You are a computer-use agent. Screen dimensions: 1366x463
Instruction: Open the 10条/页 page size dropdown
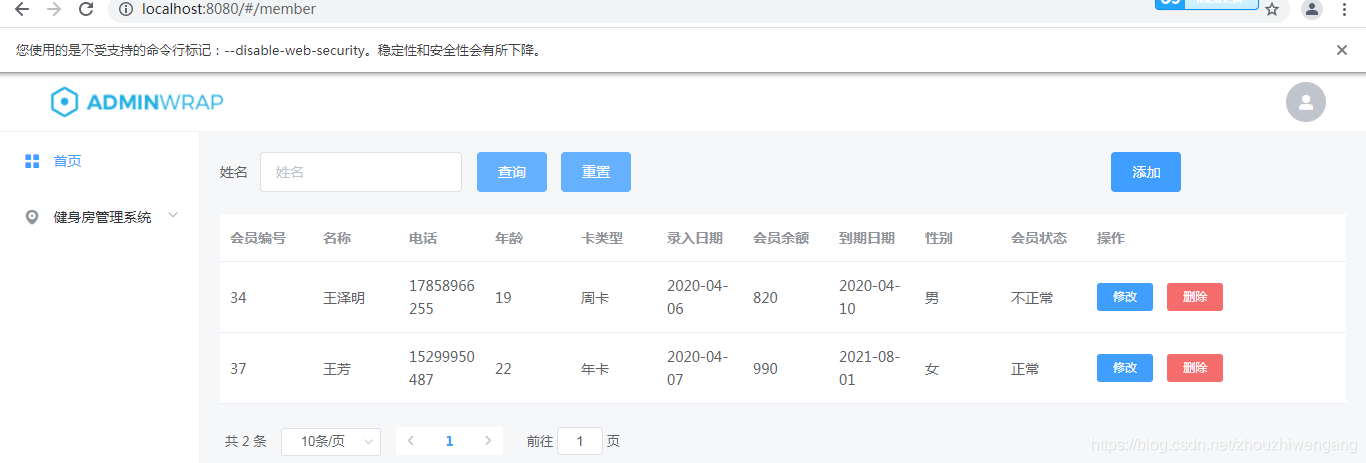[x=331, y=441]
